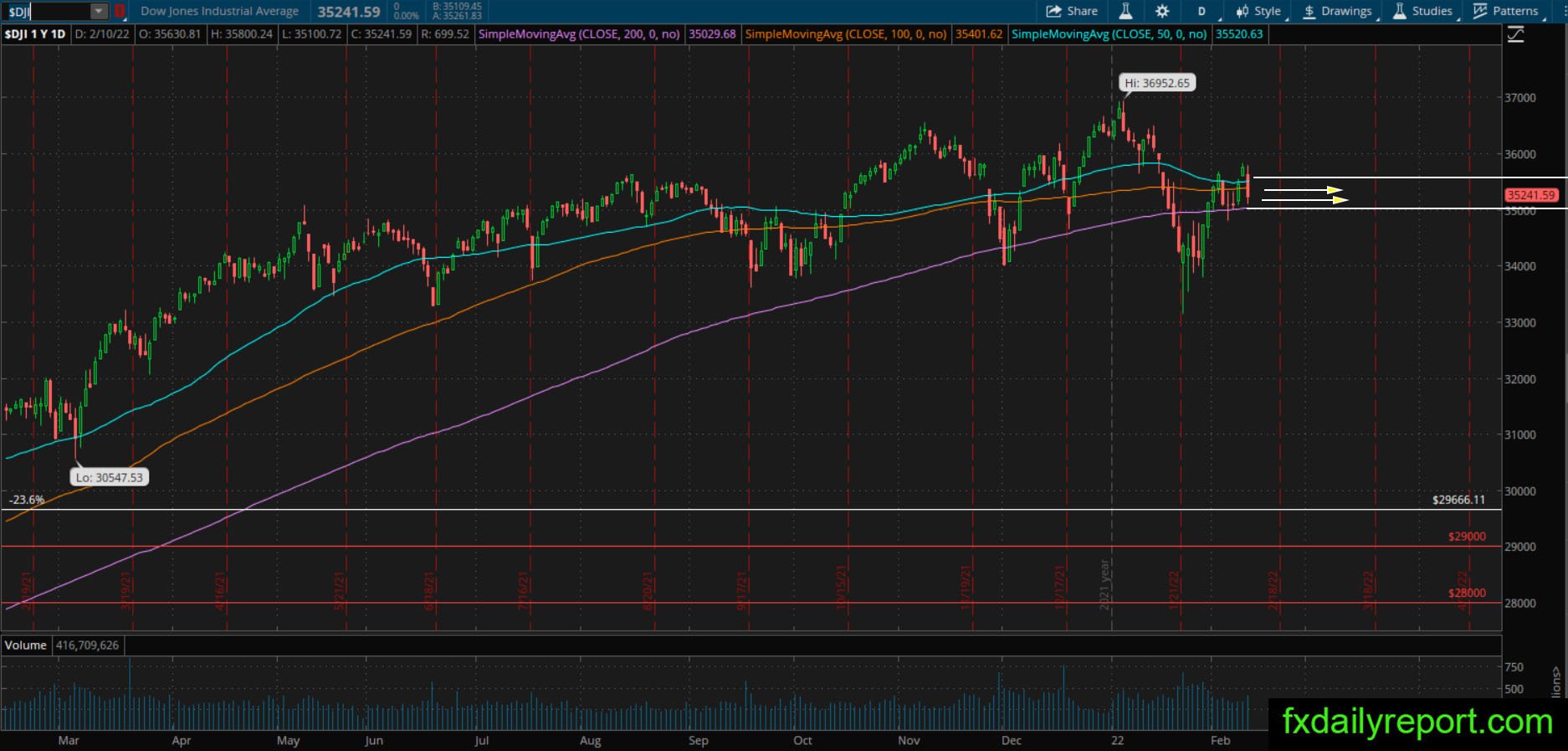The height and width of the screenshot is (751, 1568).
Task: Click the Dow Jones Industrial Average name
Action: point(220,12)
